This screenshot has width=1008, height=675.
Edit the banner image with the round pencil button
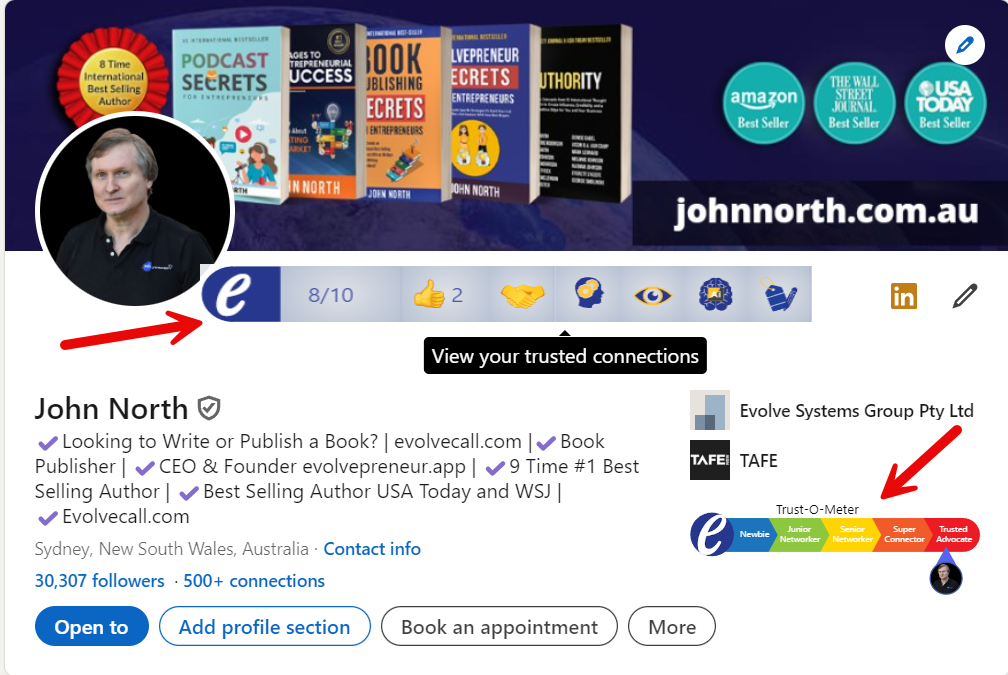click(964, 45)
